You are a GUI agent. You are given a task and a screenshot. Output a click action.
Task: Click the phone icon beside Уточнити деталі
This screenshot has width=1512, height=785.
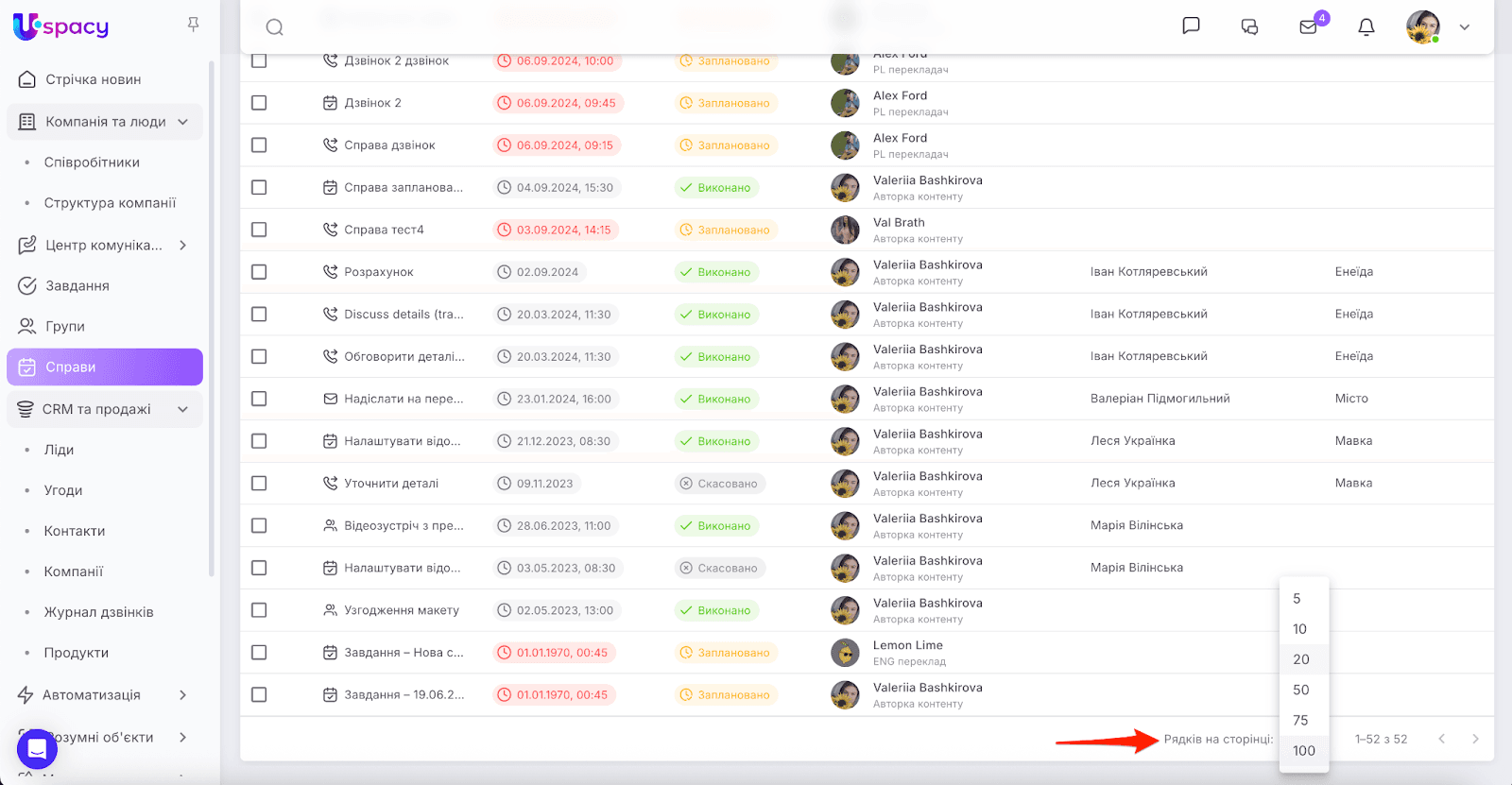pyautogui.click(x=330, y=484)
